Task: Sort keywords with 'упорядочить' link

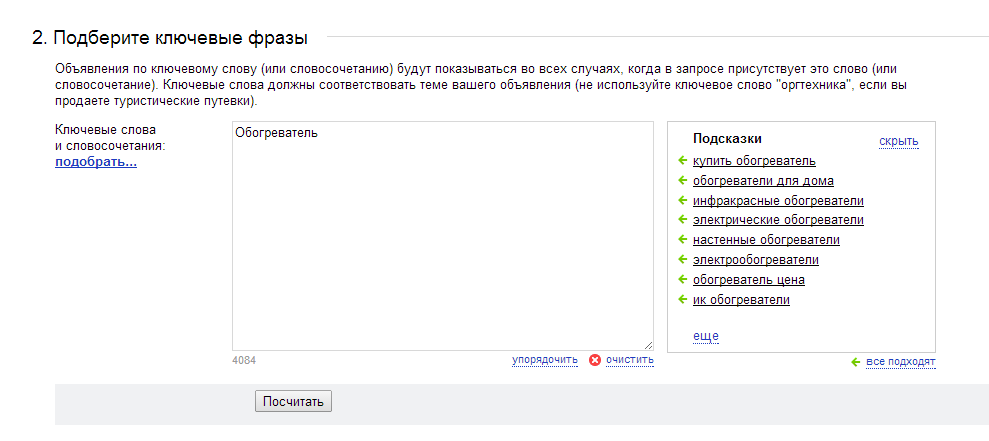Action: [x=545, y=360]
